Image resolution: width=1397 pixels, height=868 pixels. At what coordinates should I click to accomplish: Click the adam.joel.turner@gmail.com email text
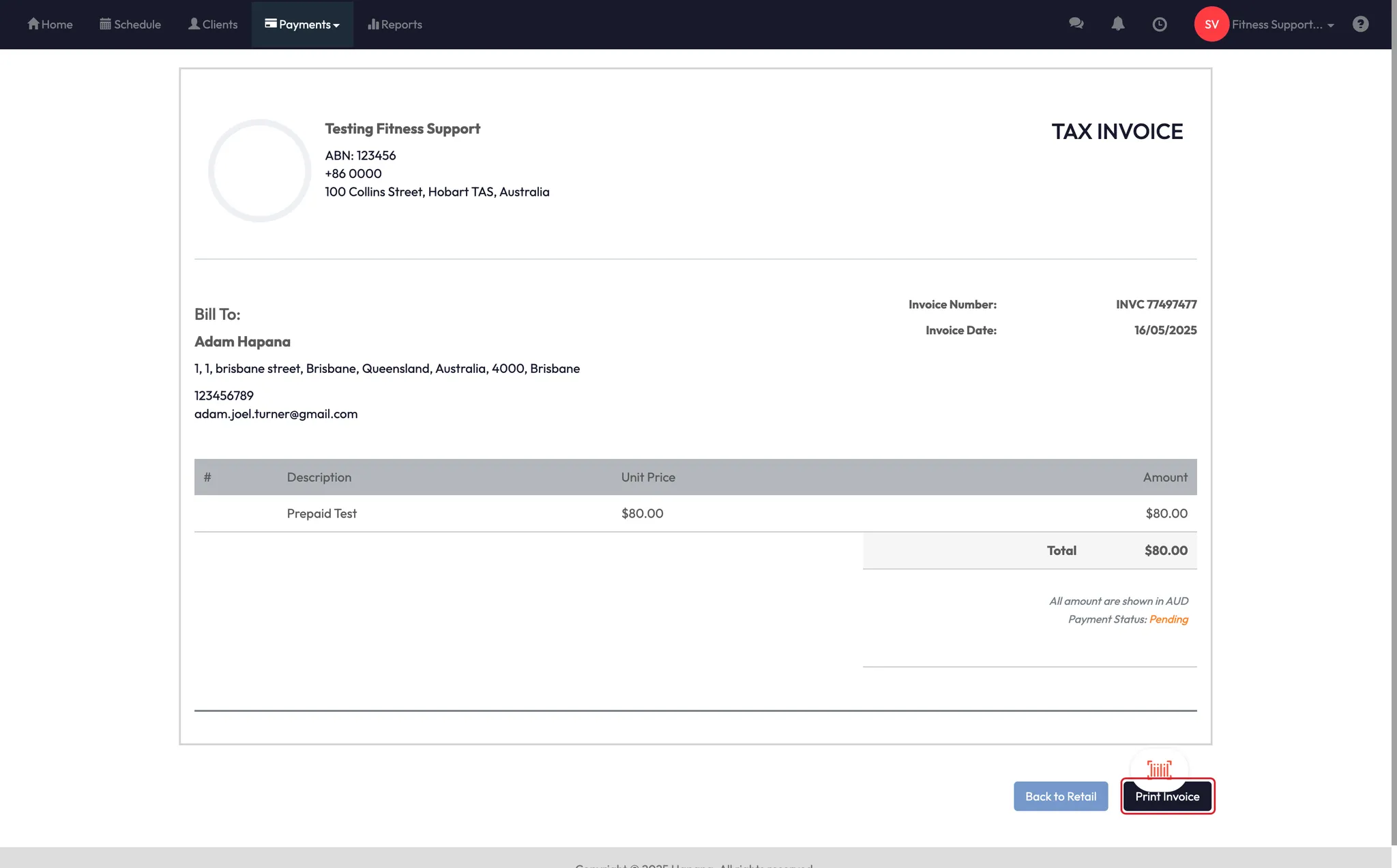(276, 414)
